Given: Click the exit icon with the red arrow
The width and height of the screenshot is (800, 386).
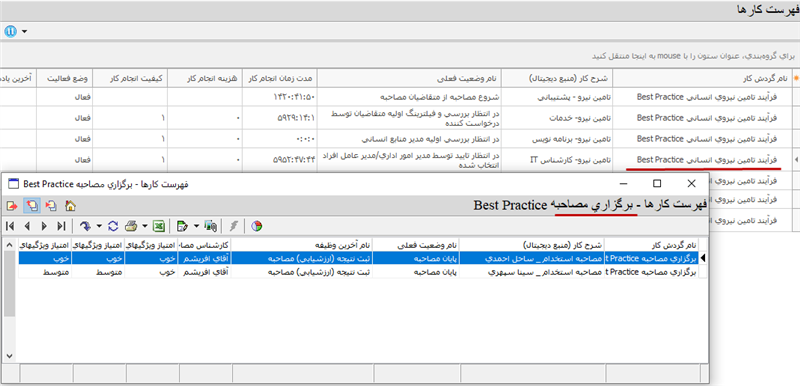Looking at the screenshot, I should 11,206.
